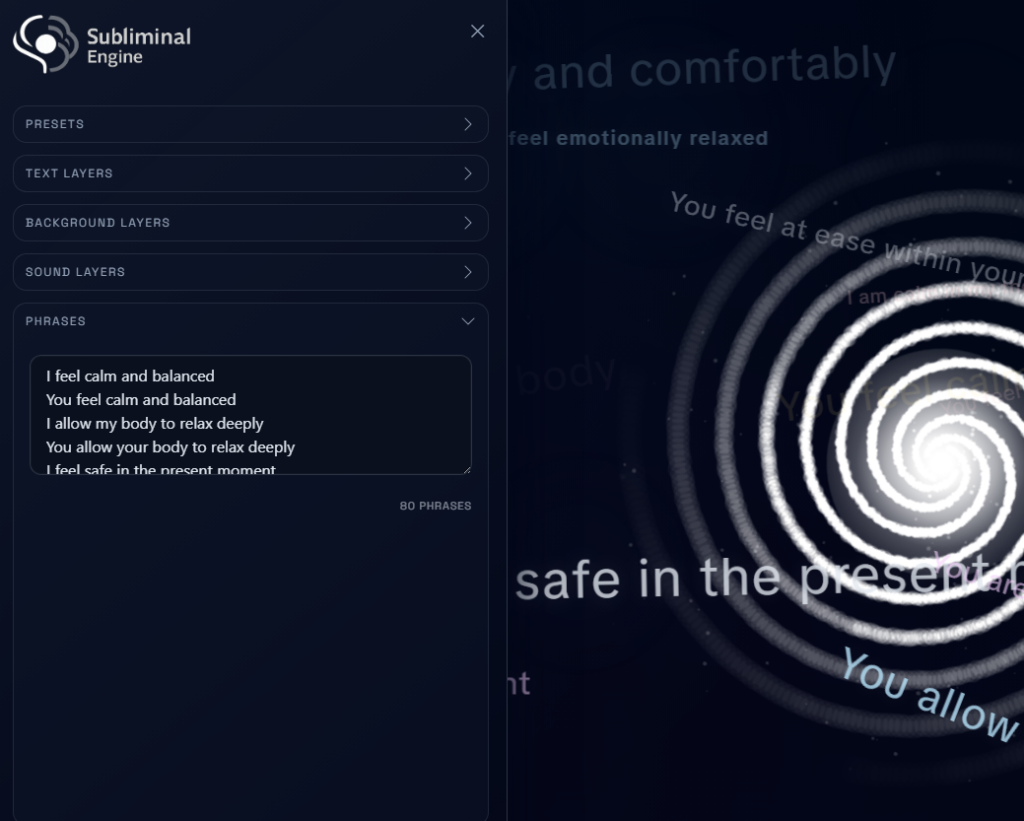
Task: Expand Sound Layers chevron arrow
Action: pos(467,272)
